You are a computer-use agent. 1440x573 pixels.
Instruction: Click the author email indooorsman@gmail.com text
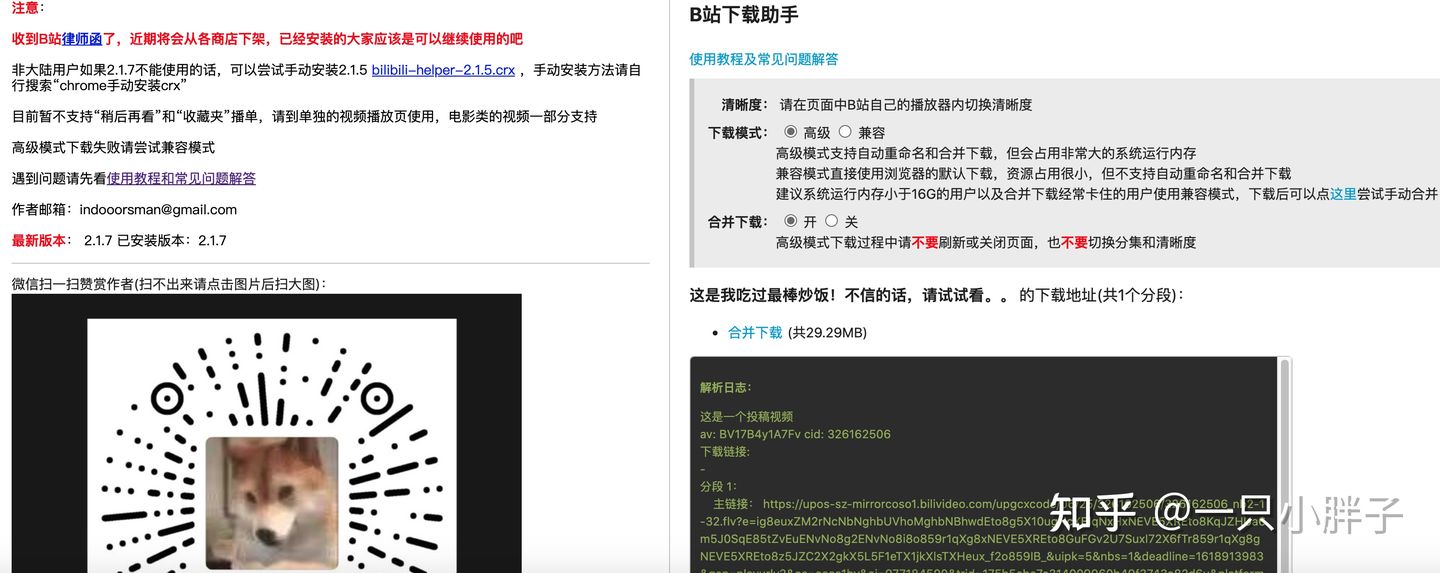point(158,209)
